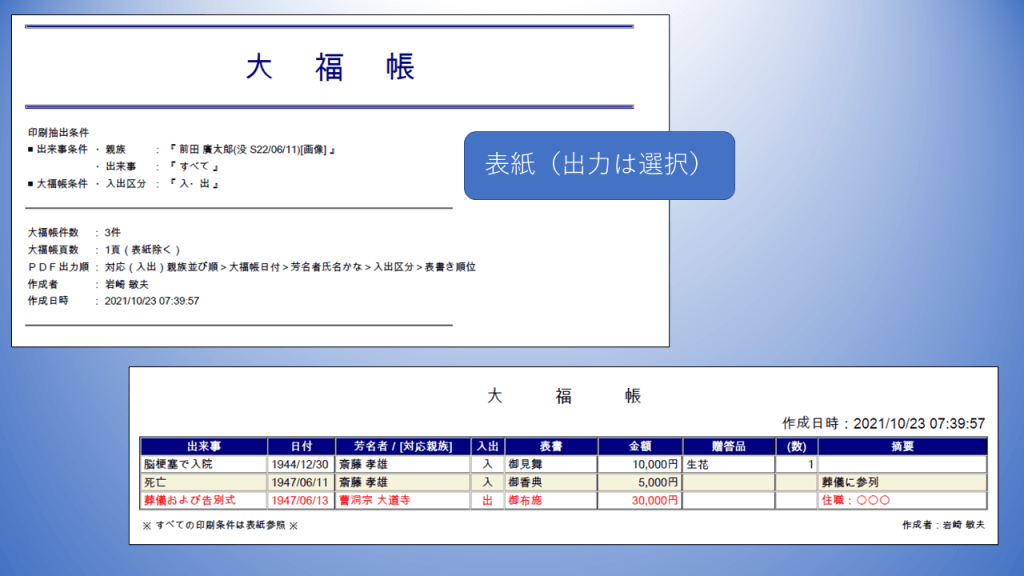
Task: Click the PDF出力順 sort order line
Action: [x=252, y=267]
